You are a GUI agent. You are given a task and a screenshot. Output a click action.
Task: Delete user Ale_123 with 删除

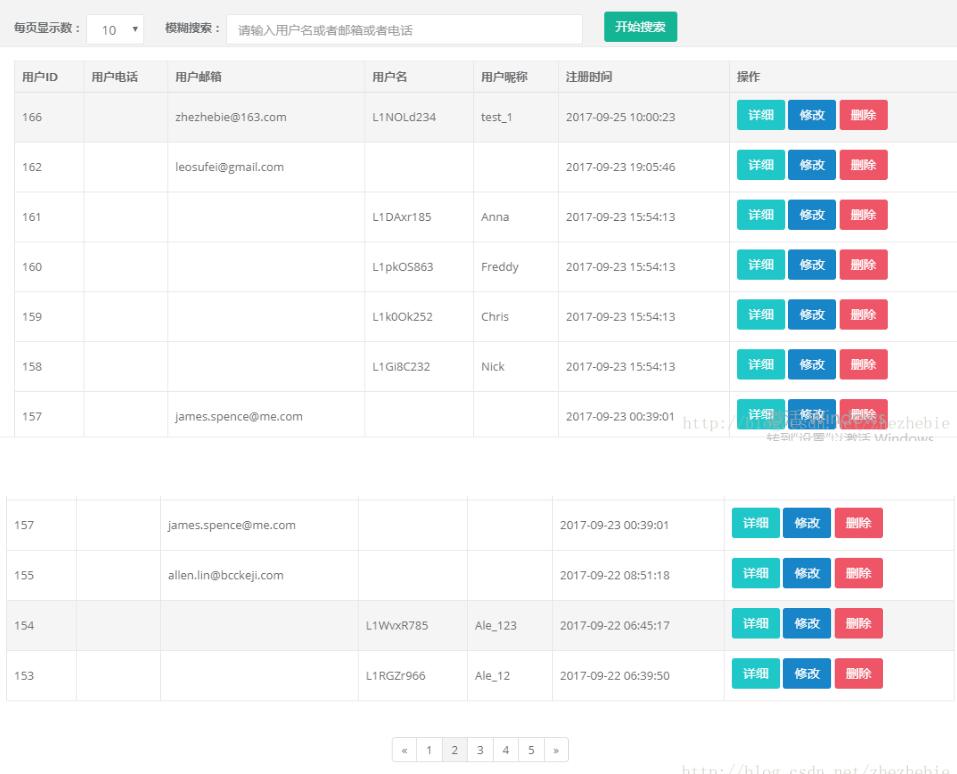coord(858,624)
